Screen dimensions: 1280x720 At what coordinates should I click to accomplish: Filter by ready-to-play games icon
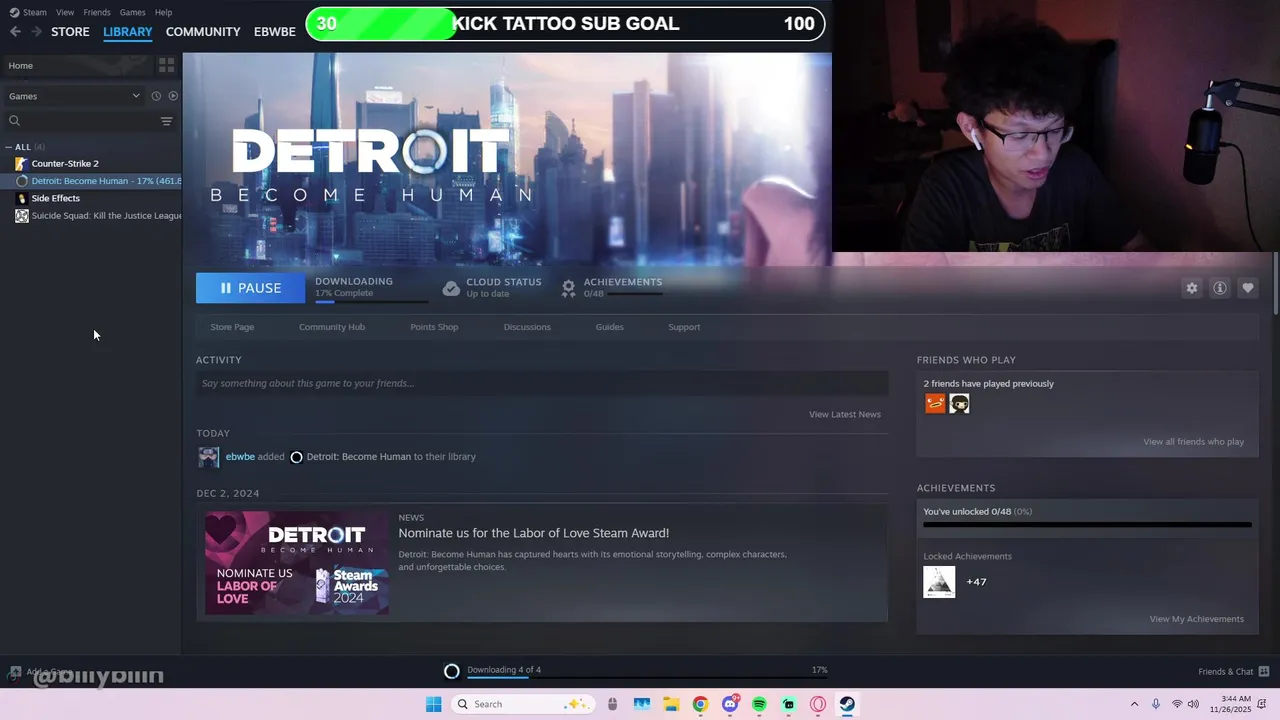(173, 96)
